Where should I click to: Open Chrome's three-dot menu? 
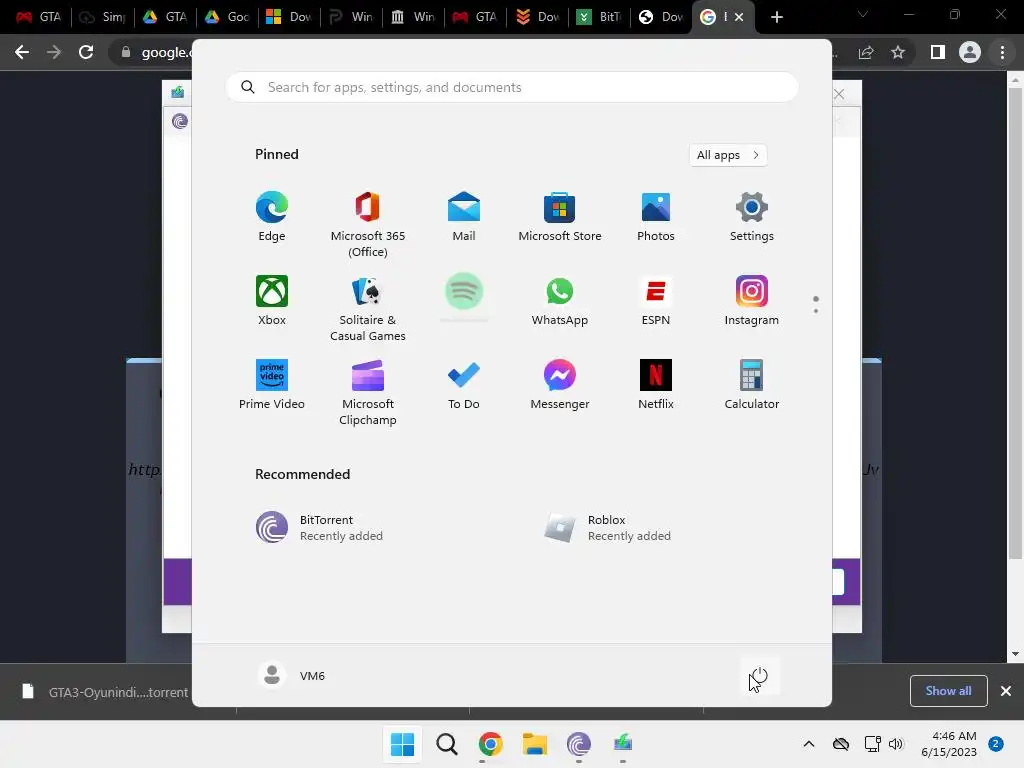click(x=1002, y=52)
